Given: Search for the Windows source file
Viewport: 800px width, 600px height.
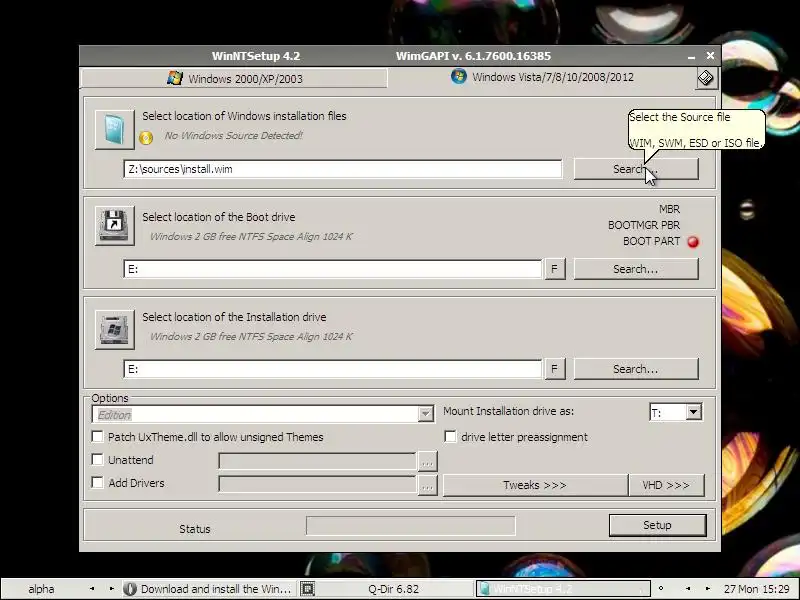Looking at the screenshot, I should pos(636,169).
